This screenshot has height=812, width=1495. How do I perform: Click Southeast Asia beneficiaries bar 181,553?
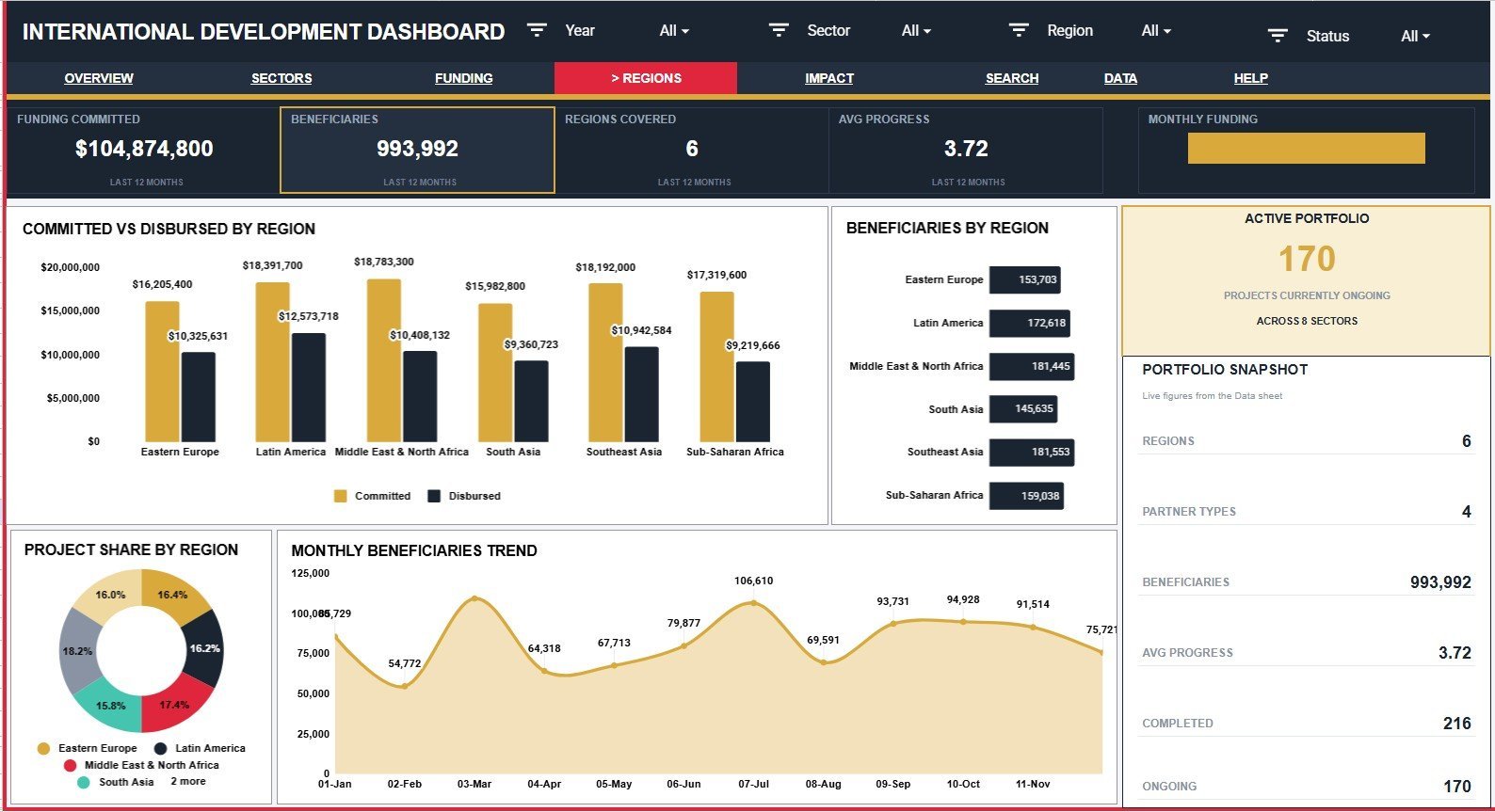(1032, 453)
